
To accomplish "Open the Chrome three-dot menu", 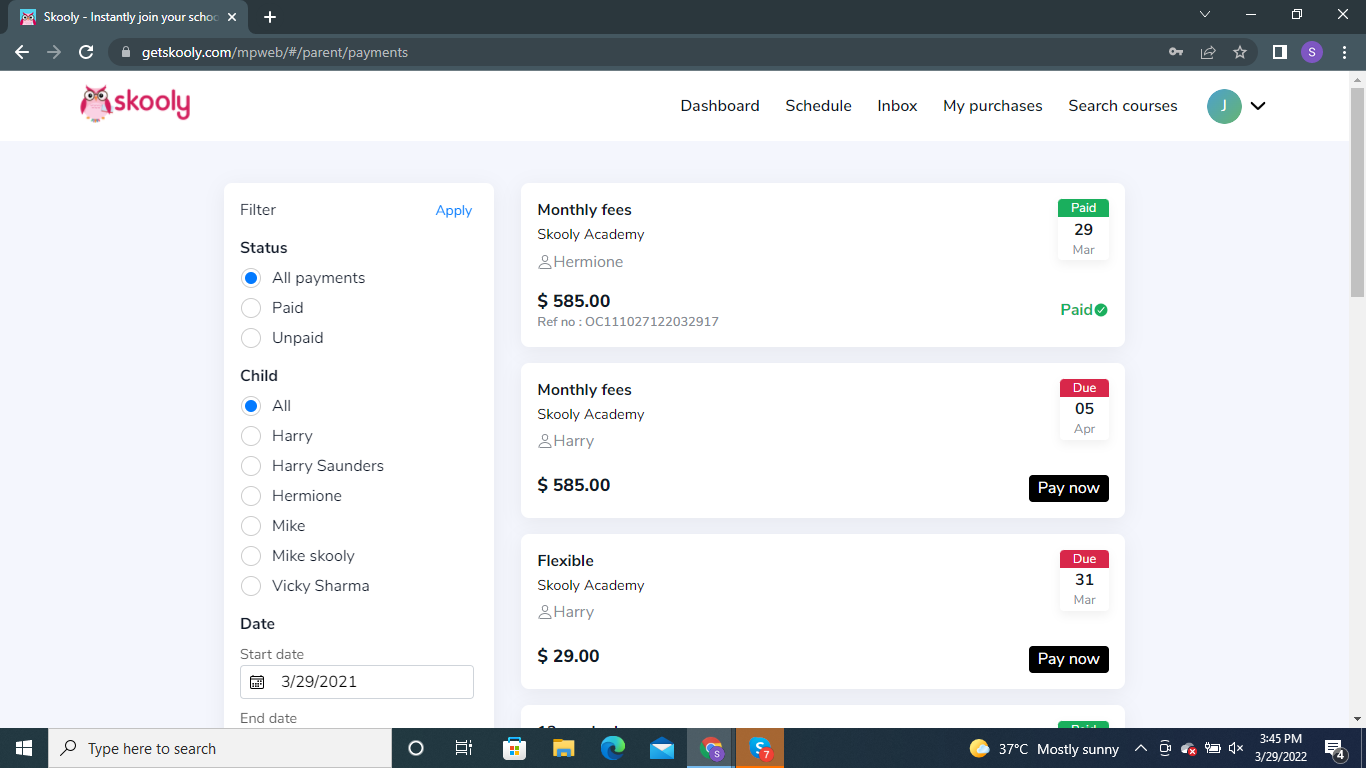I will (1344, 52).
